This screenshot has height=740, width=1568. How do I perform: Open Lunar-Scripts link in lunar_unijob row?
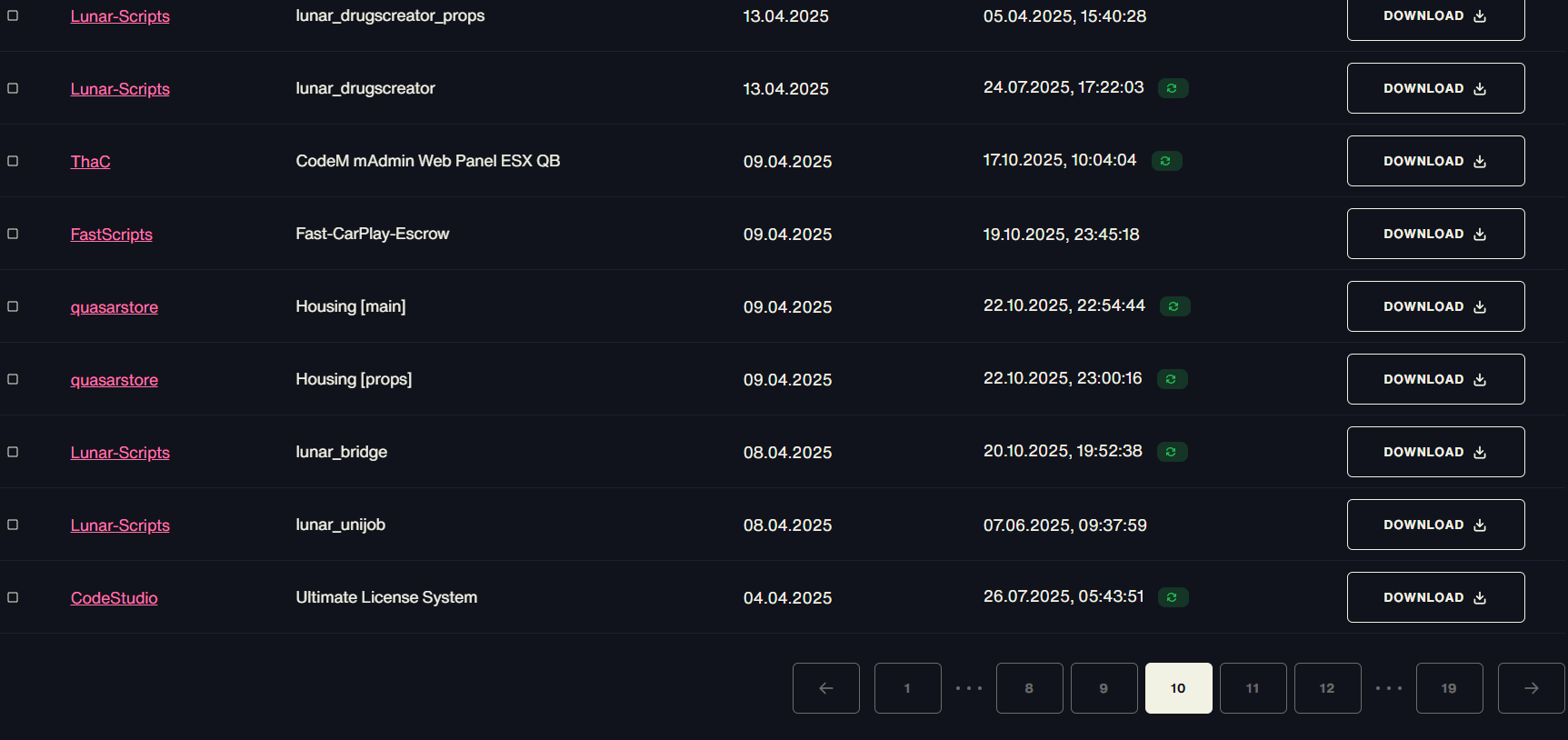click(x=120, y=525)
